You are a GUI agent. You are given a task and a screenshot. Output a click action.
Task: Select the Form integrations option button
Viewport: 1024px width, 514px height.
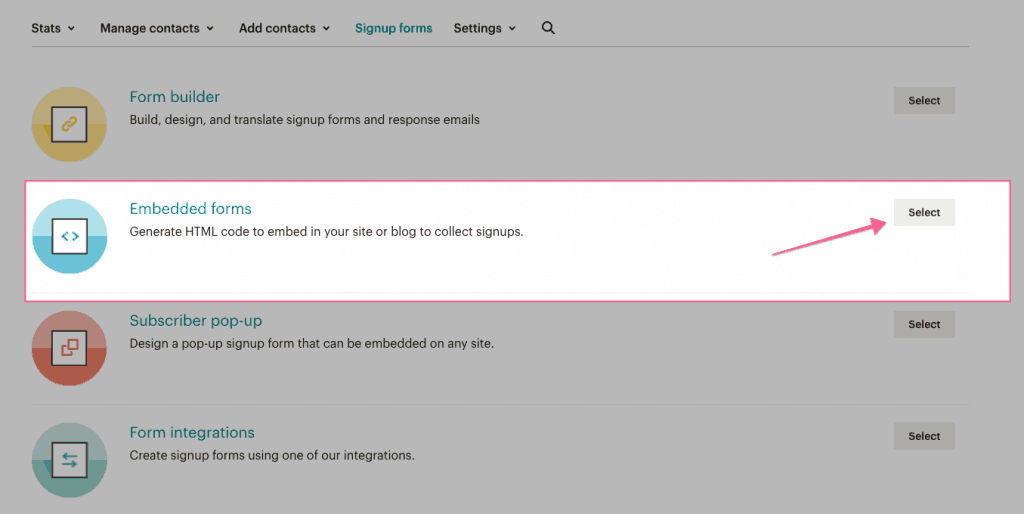924,436
